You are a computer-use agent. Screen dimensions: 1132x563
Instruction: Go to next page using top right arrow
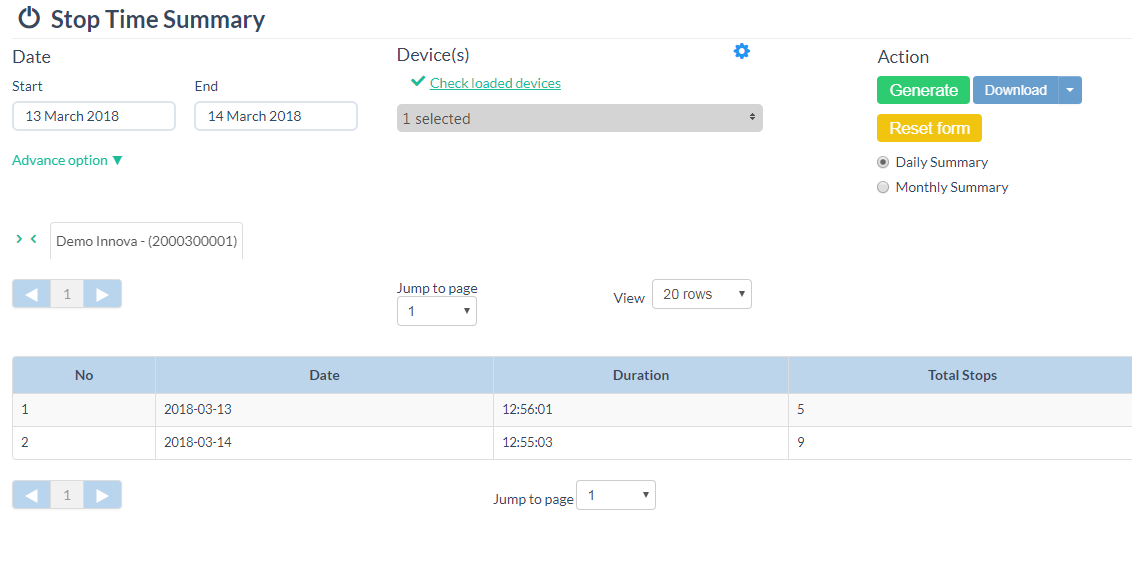click(102, 294)
